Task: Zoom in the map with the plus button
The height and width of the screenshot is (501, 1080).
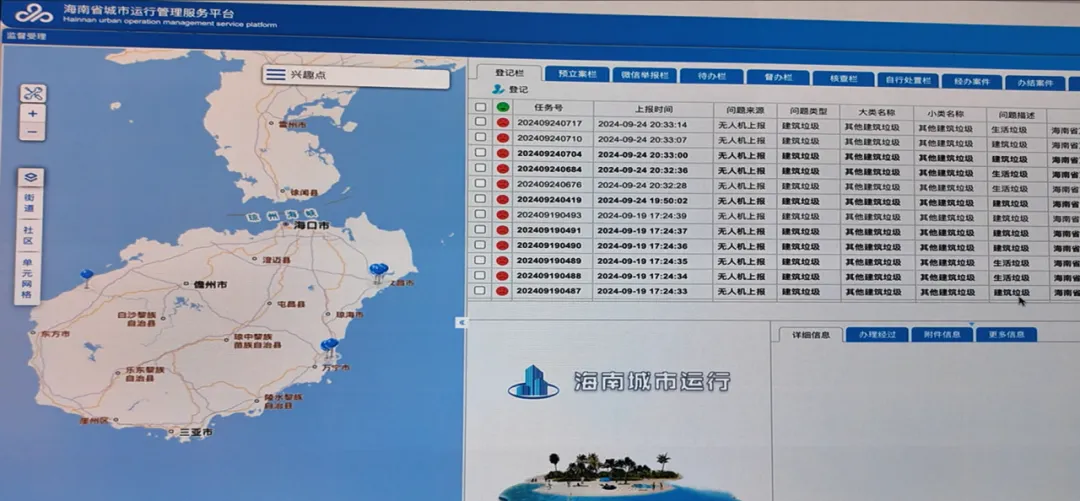Action: click(33, 114)
